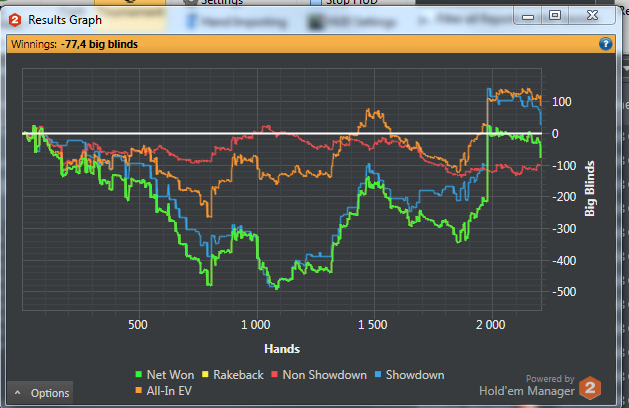Expand the Options panel

(x=40, y=393)
